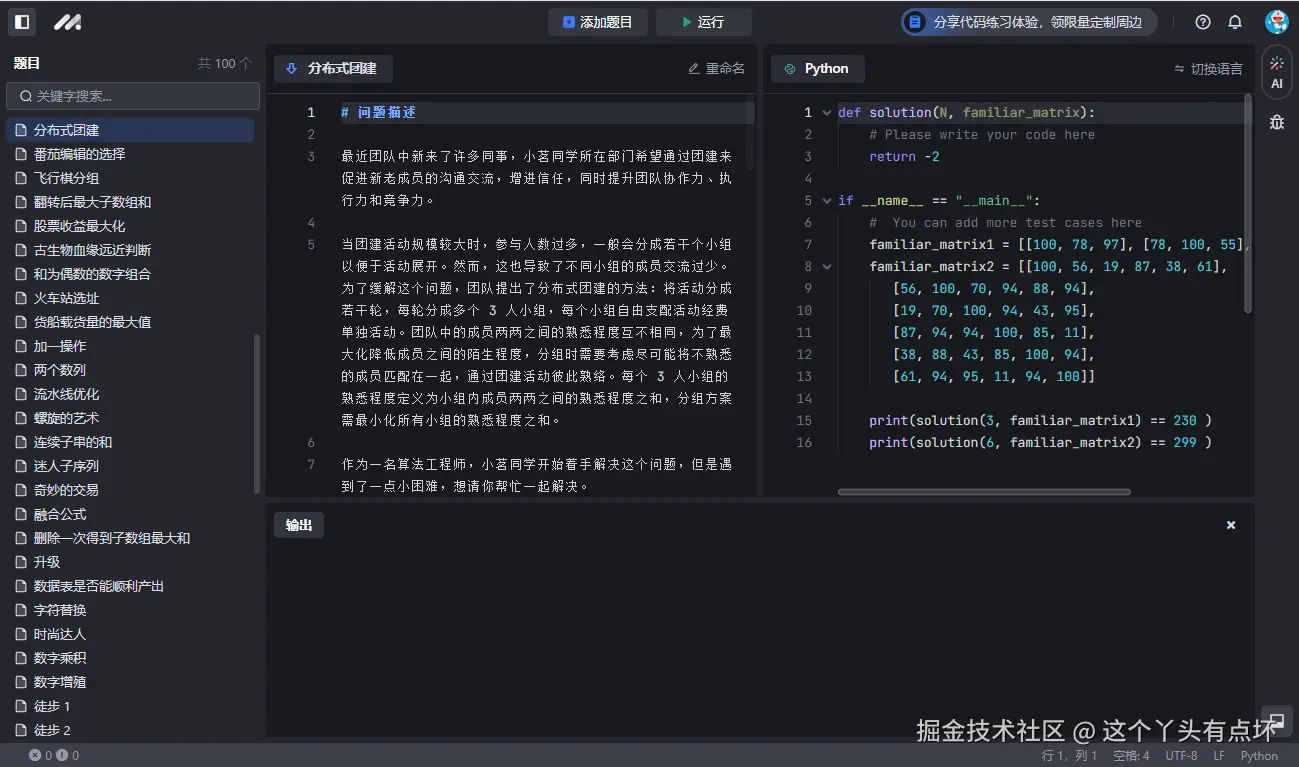Collapse the code block at line 5
The image size is (1299, 767).
click(825, 200)
